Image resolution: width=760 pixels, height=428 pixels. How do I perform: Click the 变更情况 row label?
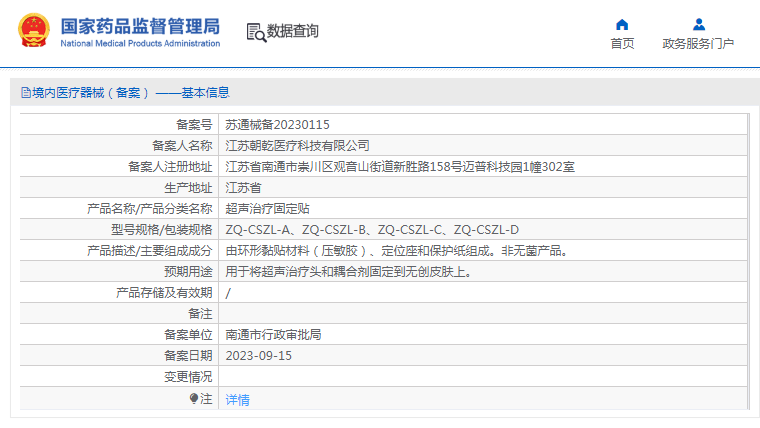(188, 377)
